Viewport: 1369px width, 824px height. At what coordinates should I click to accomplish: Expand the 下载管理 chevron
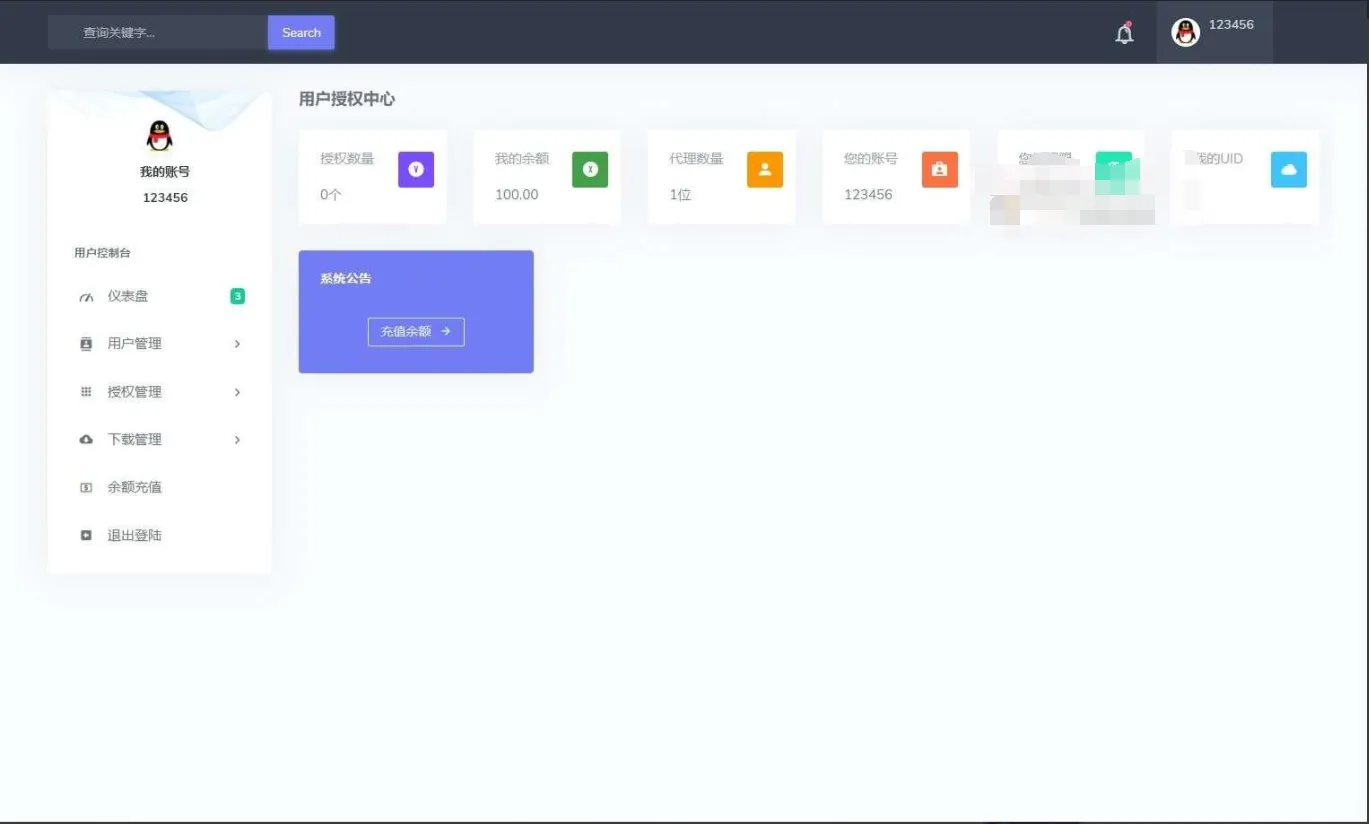point(237,440)
